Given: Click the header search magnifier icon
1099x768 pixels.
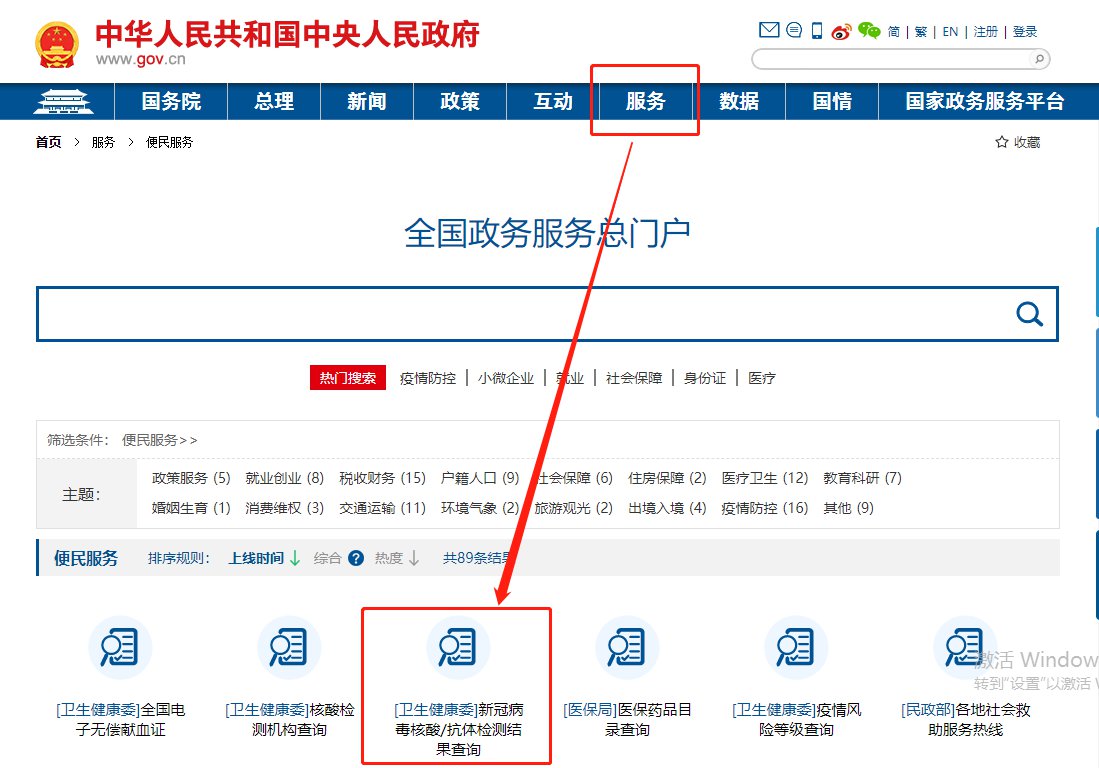Looking at the screenshot, I should point(1039,59).
